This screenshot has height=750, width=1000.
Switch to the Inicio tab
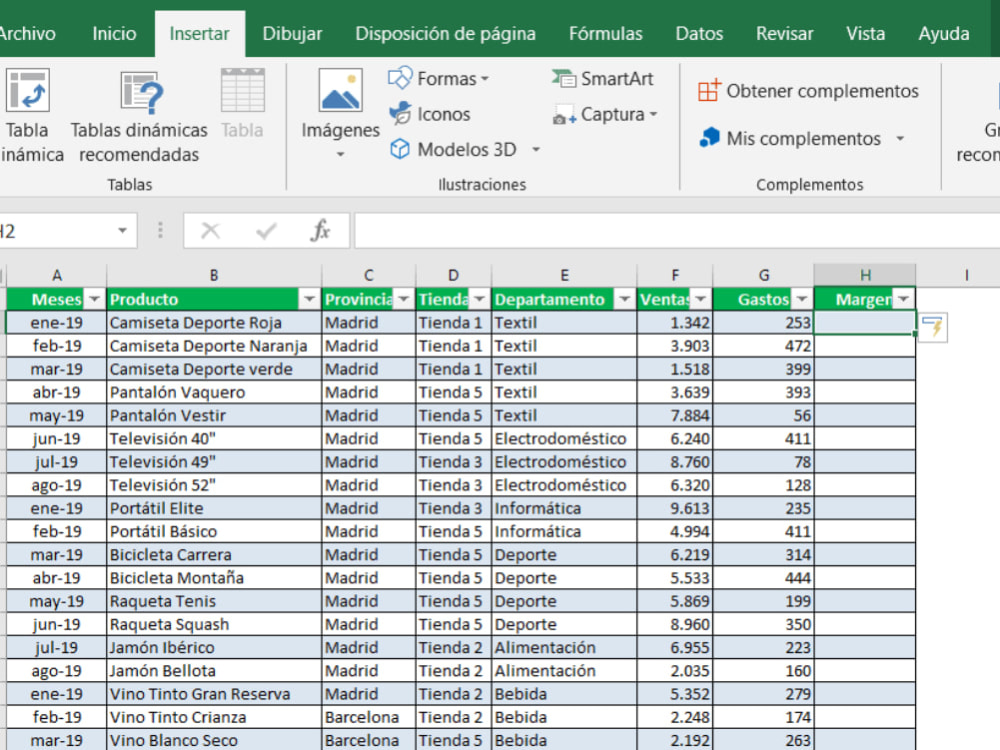(114, 33)
